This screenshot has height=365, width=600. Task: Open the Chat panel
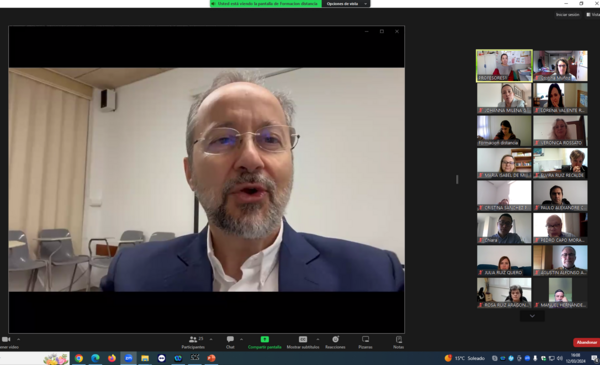[x=230, y=339]
